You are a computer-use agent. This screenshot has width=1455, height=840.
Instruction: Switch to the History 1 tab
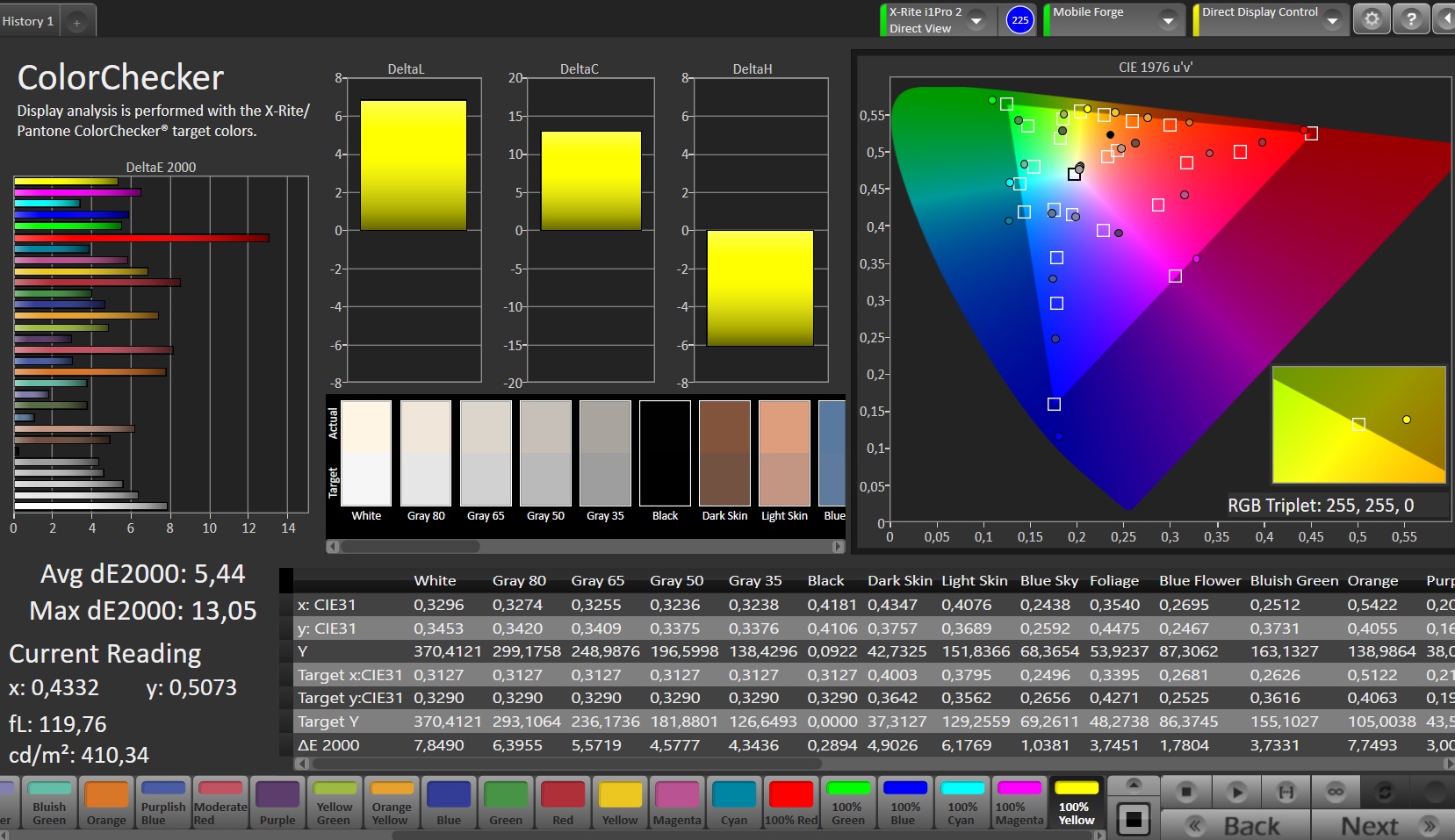pos(29,21)
